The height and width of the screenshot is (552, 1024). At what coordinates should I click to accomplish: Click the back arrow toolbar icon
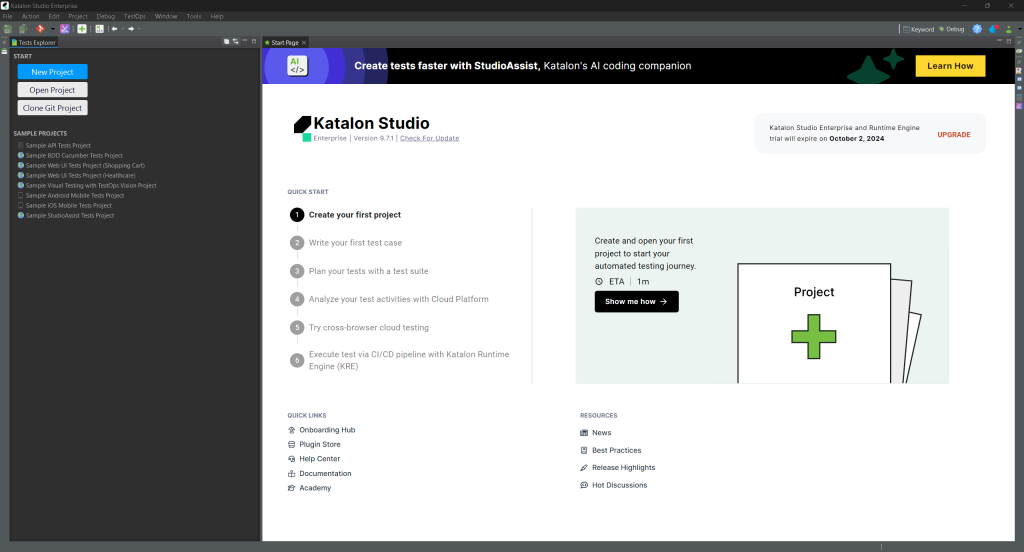(114, 29)
